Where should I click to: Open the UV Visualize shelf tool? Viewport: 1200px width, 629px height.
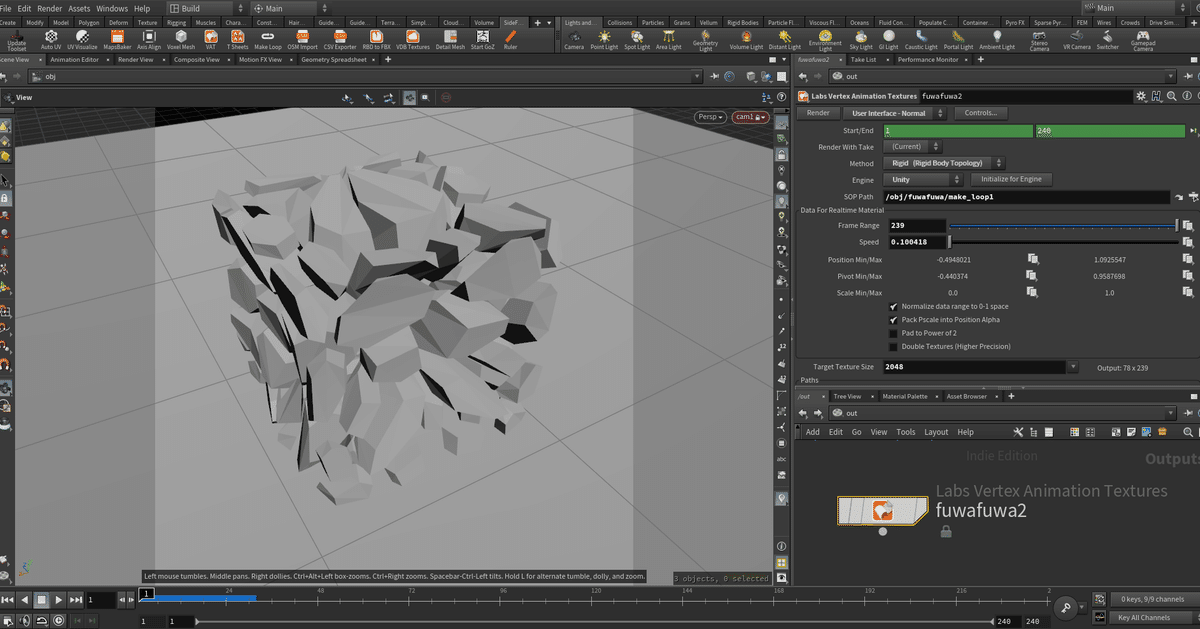pyautogui.click(x=82, y=39)
